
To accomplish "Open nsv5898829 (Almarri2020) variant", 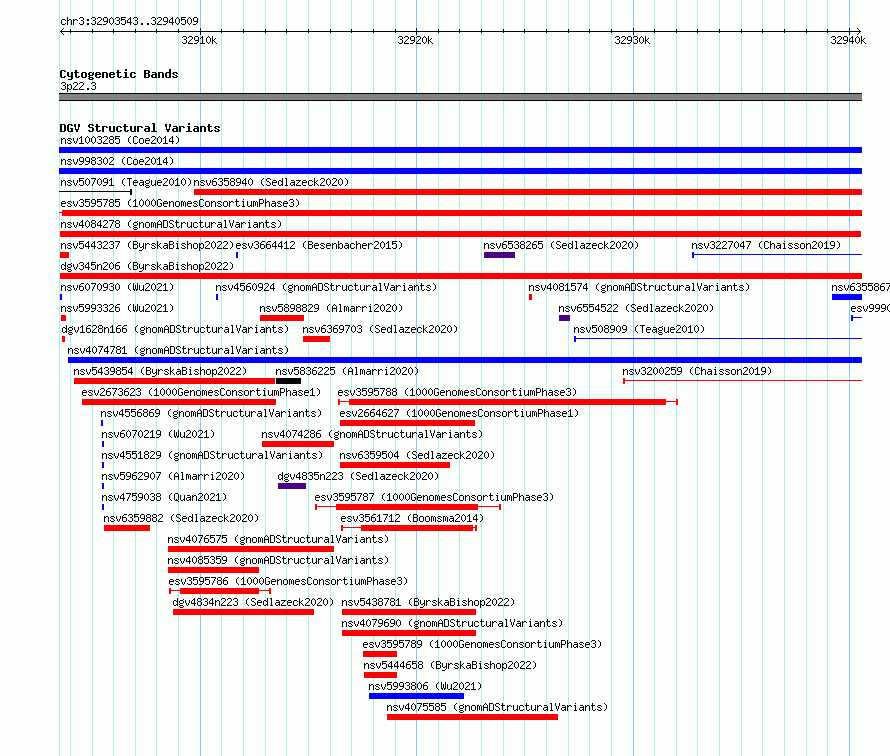I will (x=331, y=308).
